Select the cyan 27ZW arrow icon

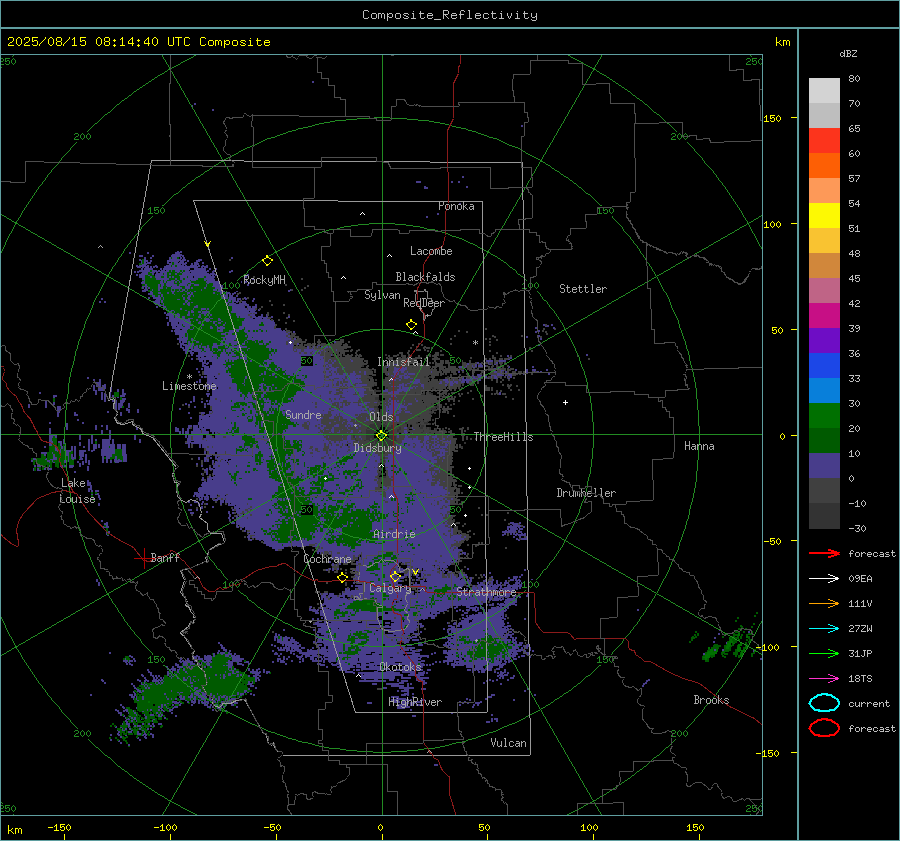click(x=824, y=629)
